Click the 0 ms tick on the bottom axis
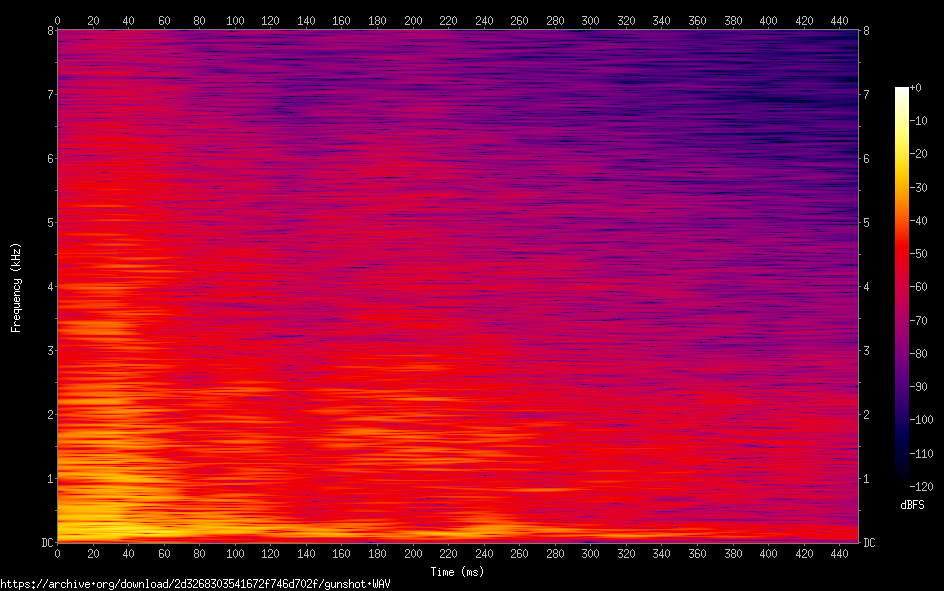Screen dimensions: 944x591 57,553
